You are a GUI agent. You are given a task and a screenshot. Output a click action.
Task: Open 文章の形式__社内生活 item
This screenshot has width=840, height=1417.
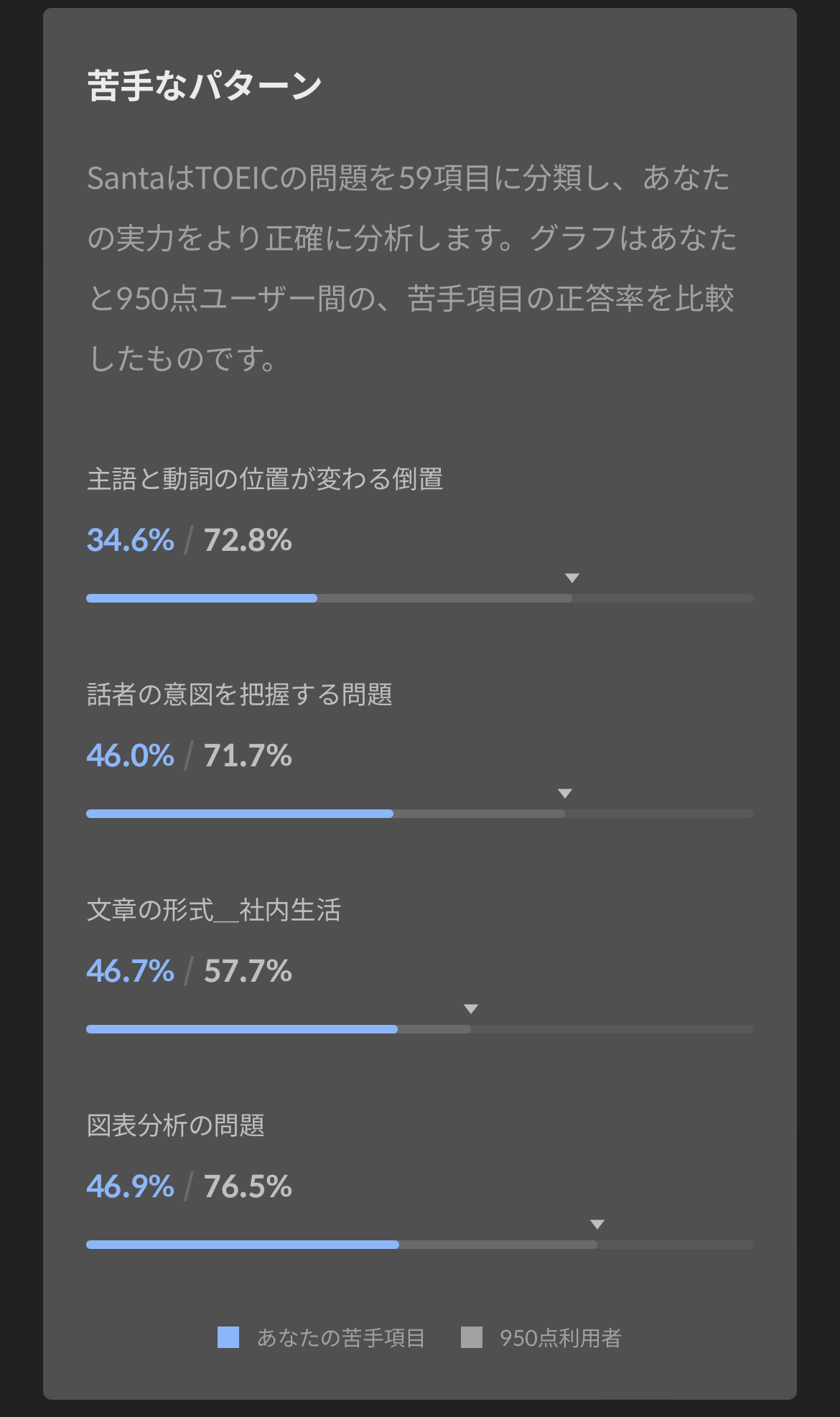pyautogui.click(x=214, y=910)
